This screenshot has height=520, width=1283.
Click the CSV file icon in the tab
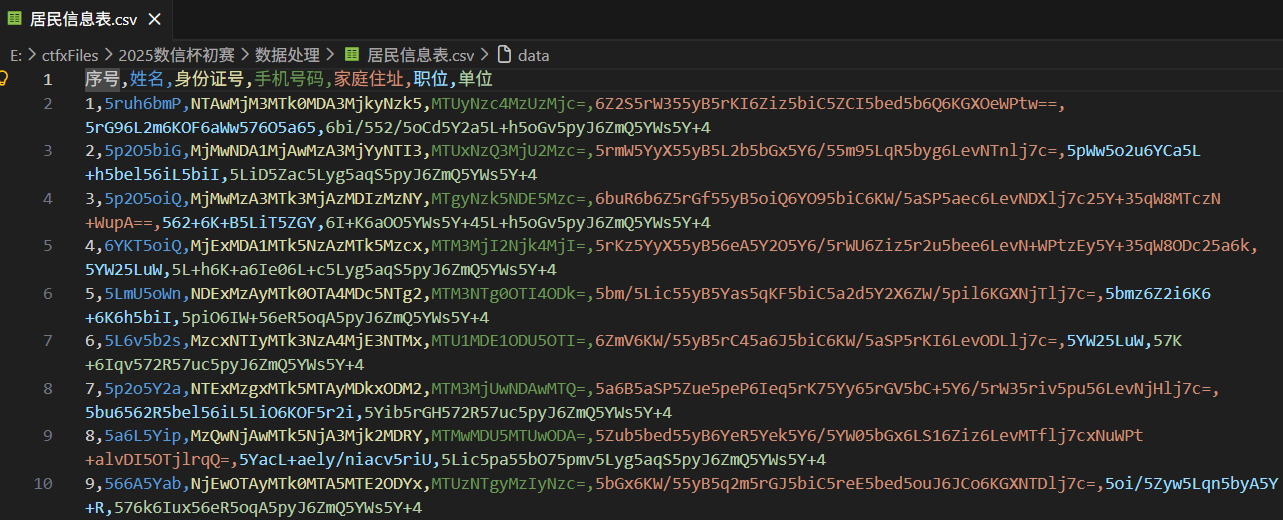[15, 18]
